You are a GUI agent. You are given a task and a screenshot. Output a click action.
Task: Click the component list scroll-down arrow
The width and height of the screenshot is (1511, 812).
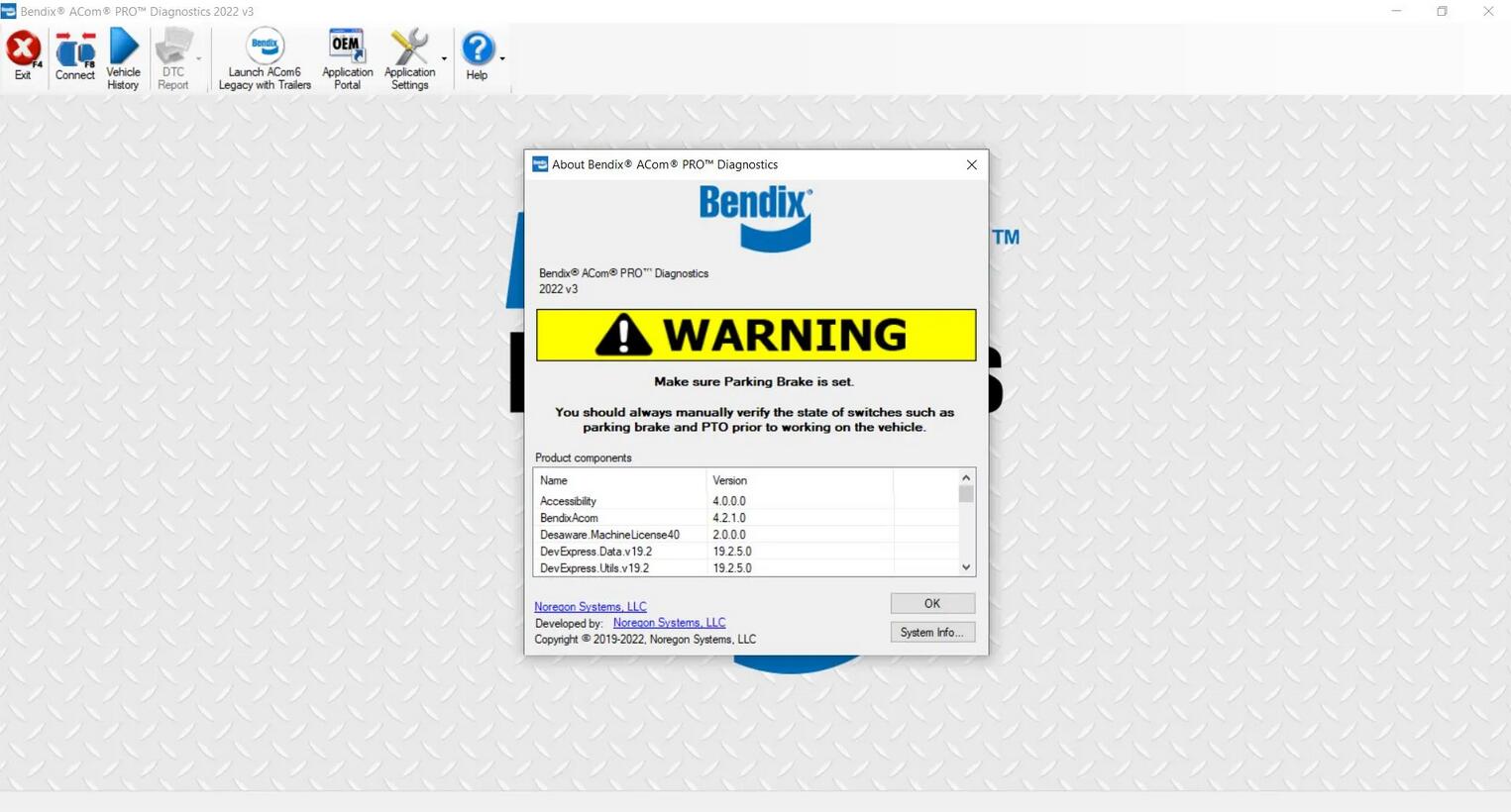tap(966, 567)
